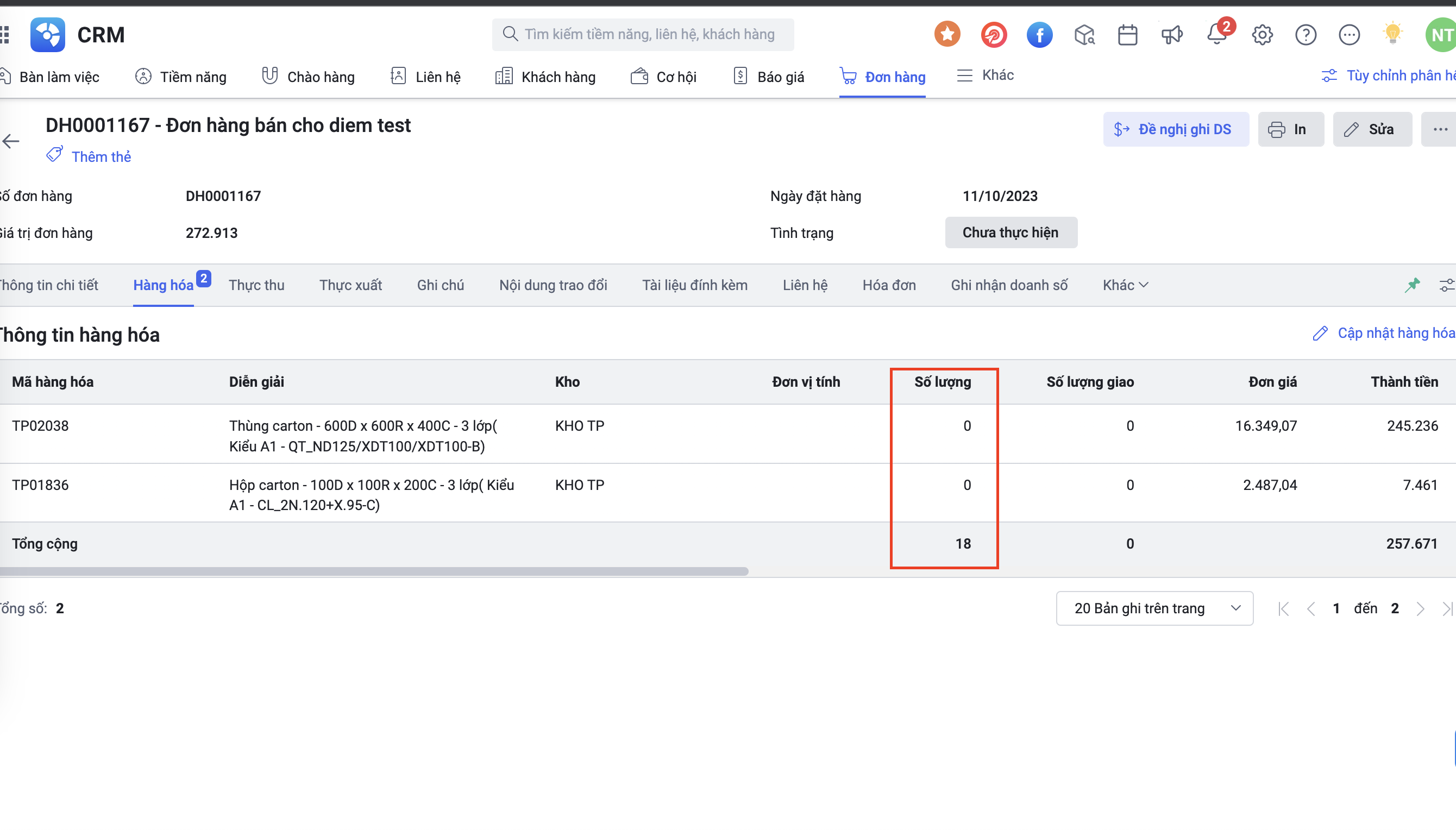Click the Cập nhật hàng hóa link
This screenshot has height=830, width=1456.
(x=1384, y=333)
